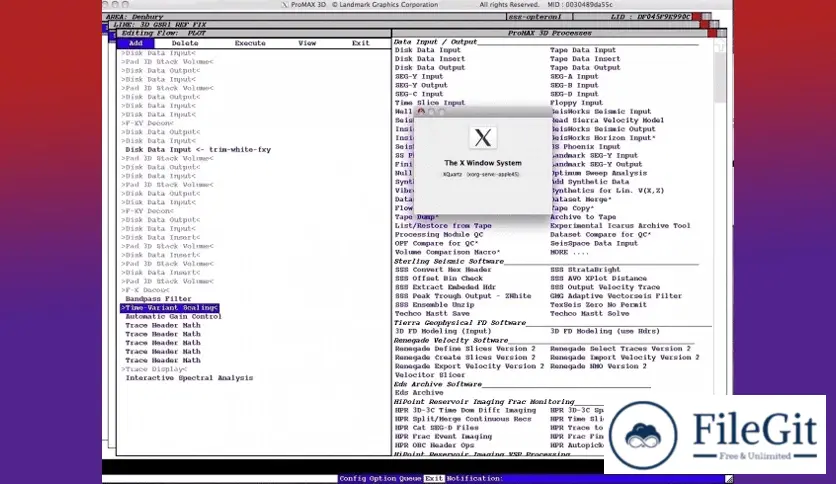Choose HPR Frac Event Imaging process
The width and height of the screenshot is (836, 484).
tap(443, 437)
